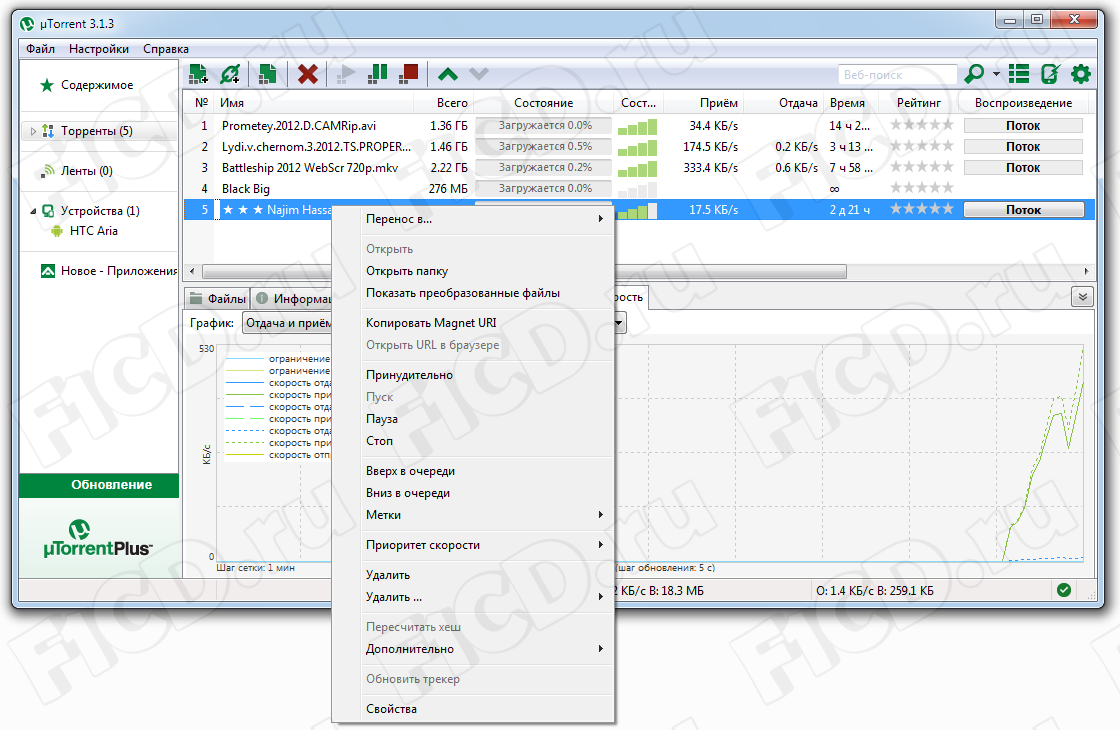Click the green magnifier search icon
This screenshot has height=730, width=1120.
pos(974,74)
